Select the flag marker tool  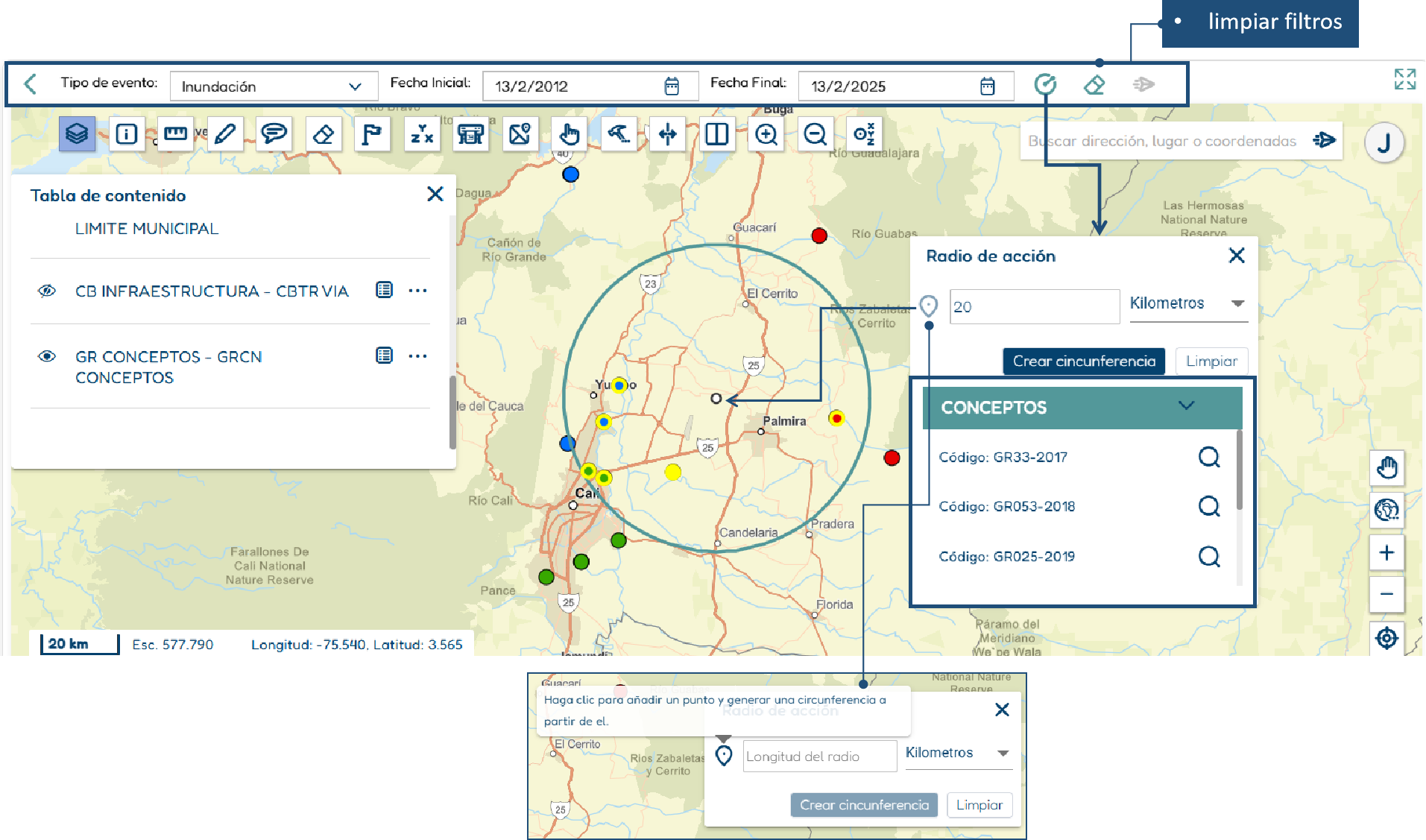coord(371,134)
